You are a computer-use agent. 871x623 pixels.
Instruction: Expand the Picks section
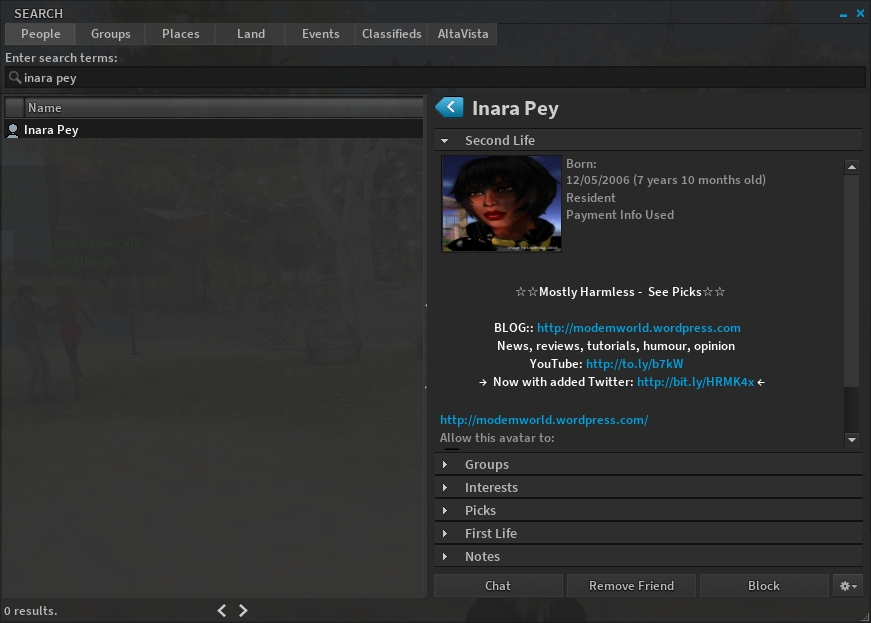(x=480, y=510)
